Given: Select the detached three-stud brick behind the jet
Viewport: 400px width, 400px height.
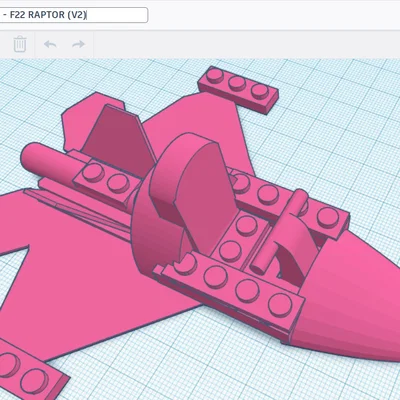Looking at the screenshot, I should [238, 89].
